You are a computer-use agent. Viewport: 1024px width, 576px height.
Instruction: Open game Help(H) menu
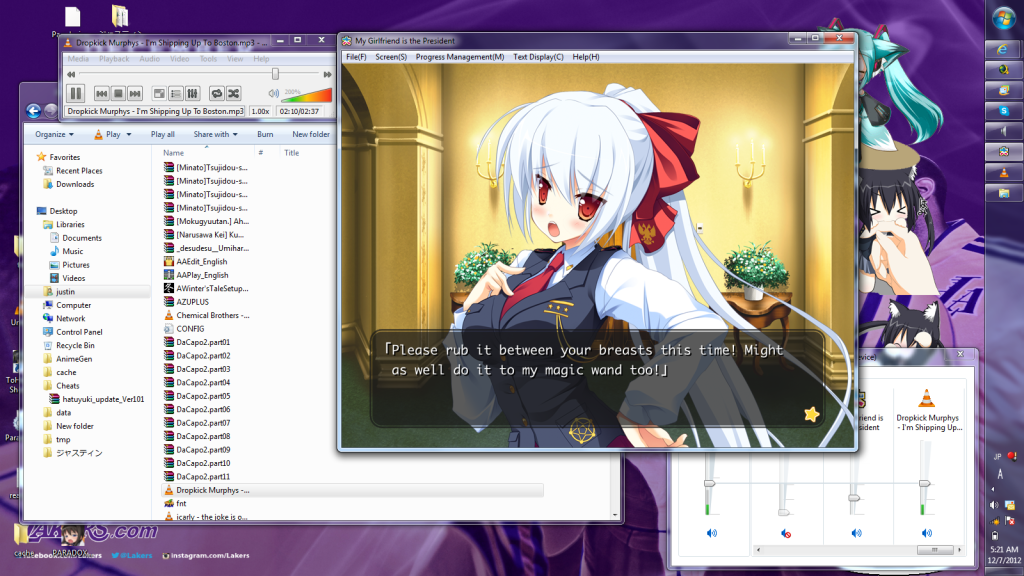click(x=586, y=57)
